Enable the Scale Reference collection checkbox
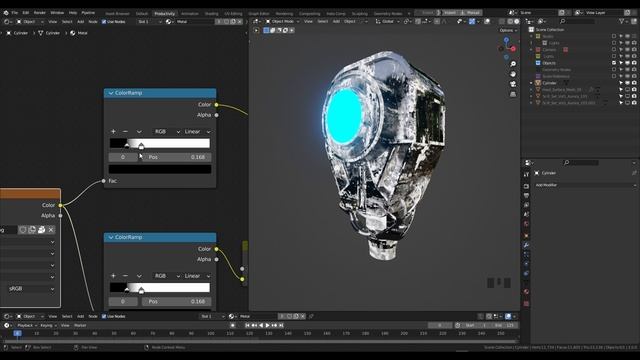The height and width of the screenshot is (360, 640). pos(614,76)
